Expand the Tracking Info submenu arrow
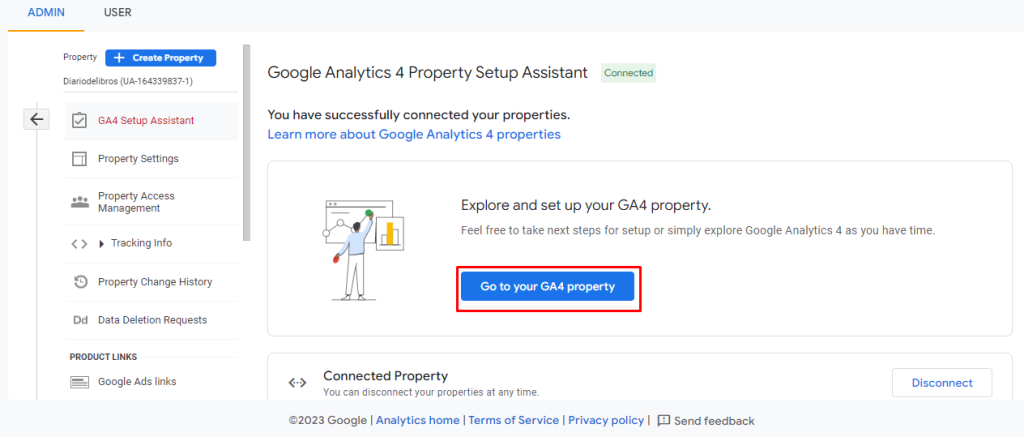The height and width of the screenshot is (437, 1024). [x=102, y=243]
